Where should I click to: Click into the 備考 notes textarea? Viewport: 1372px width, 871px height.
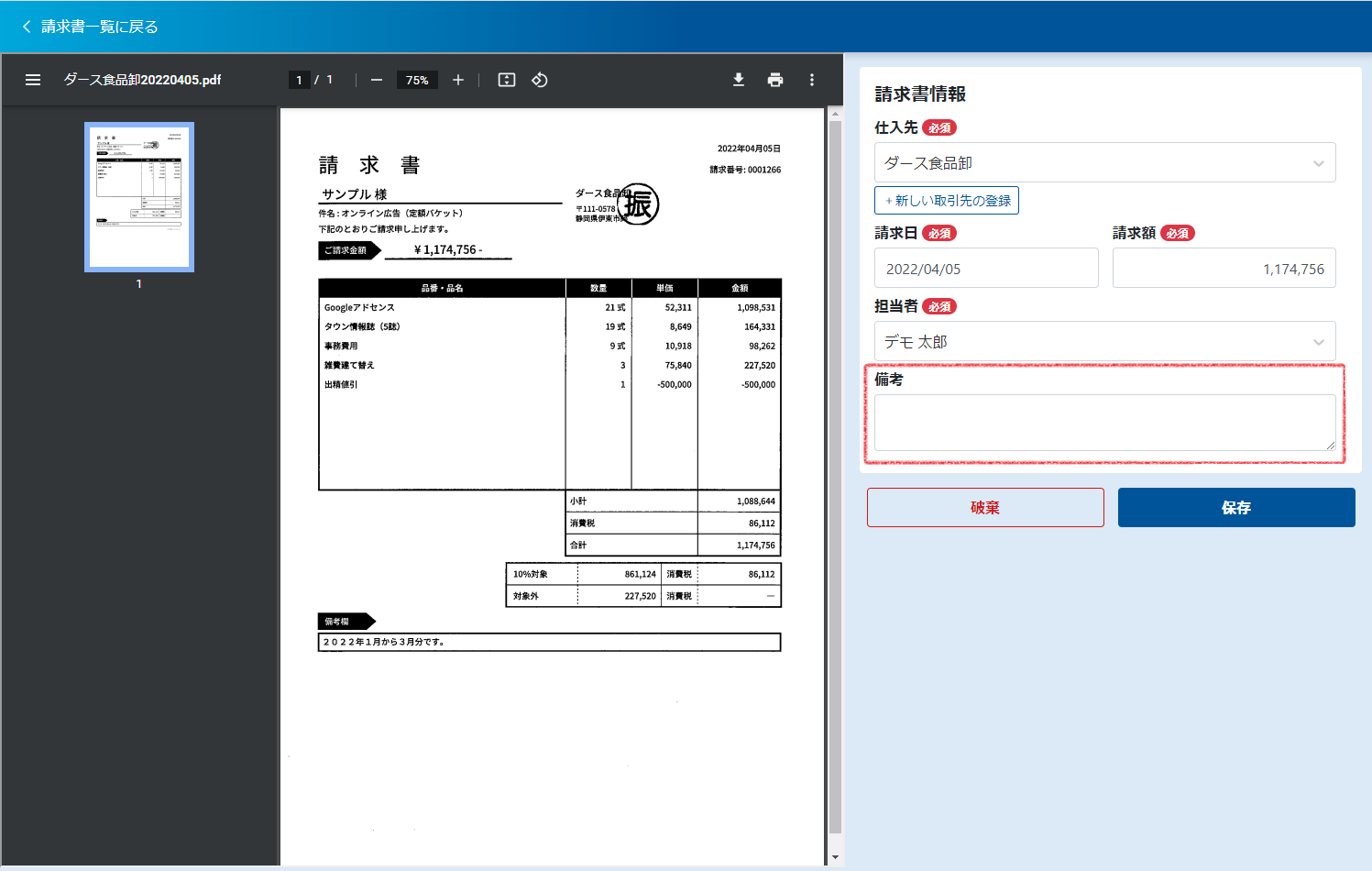tap(1104, 423)
